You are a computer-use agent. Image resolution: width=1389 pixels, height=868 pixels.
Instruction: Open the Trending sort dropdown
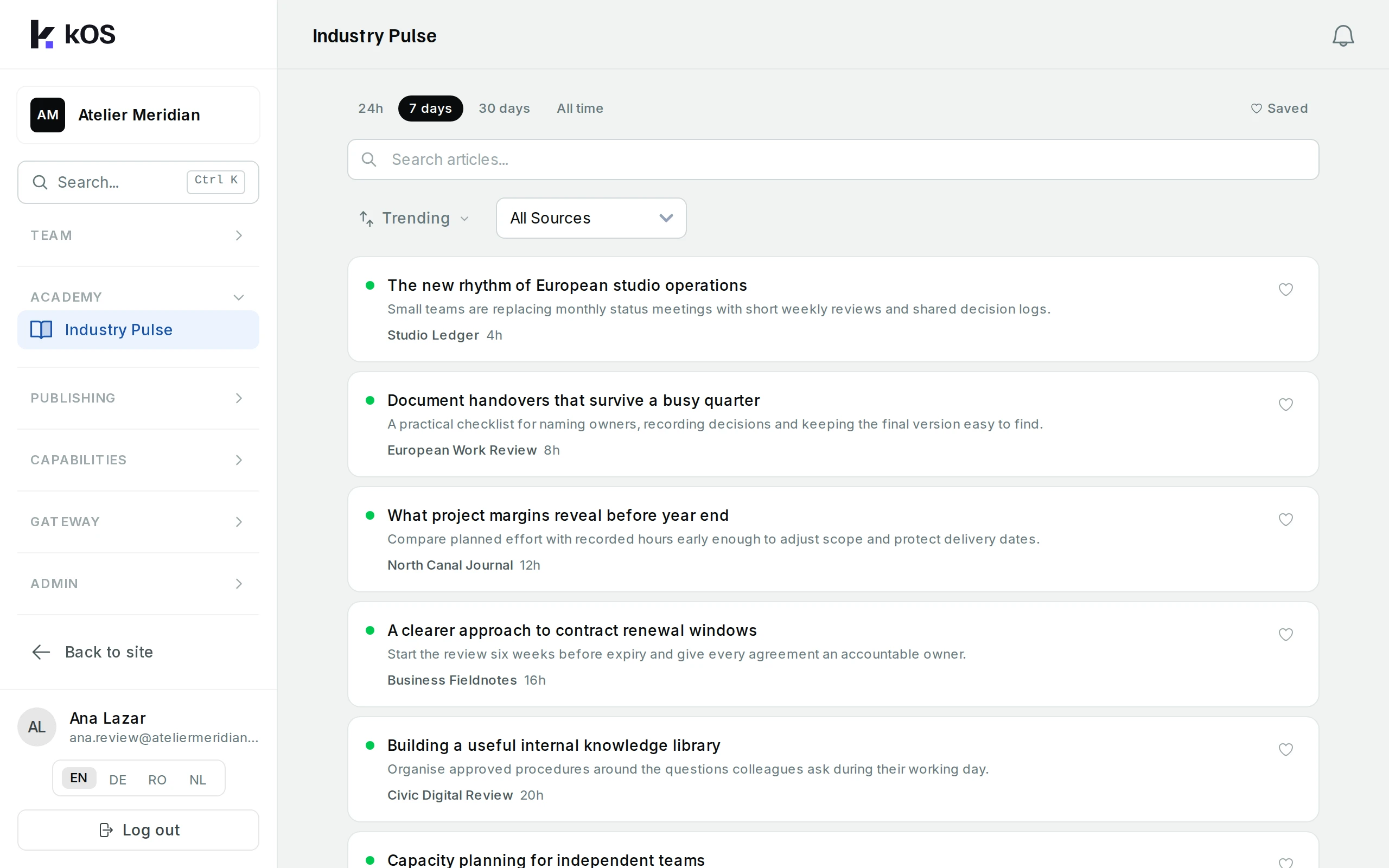coord(415,218)
